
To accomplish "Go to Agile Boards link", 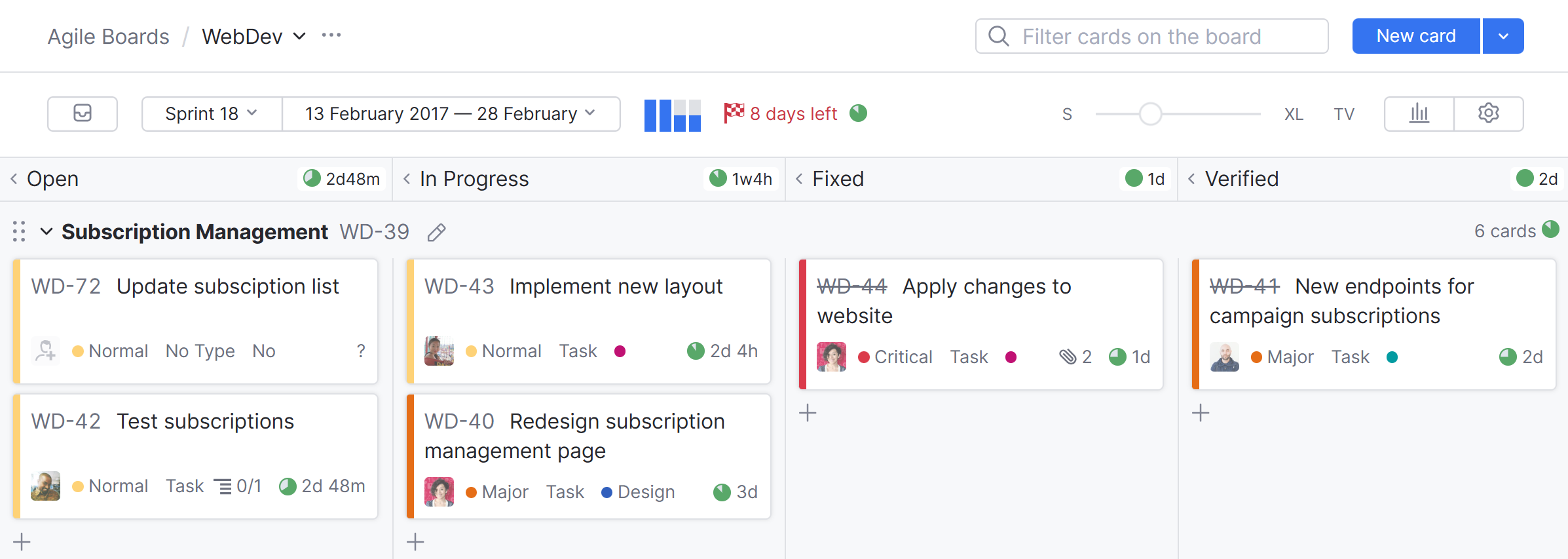I will tap(108, 36).
